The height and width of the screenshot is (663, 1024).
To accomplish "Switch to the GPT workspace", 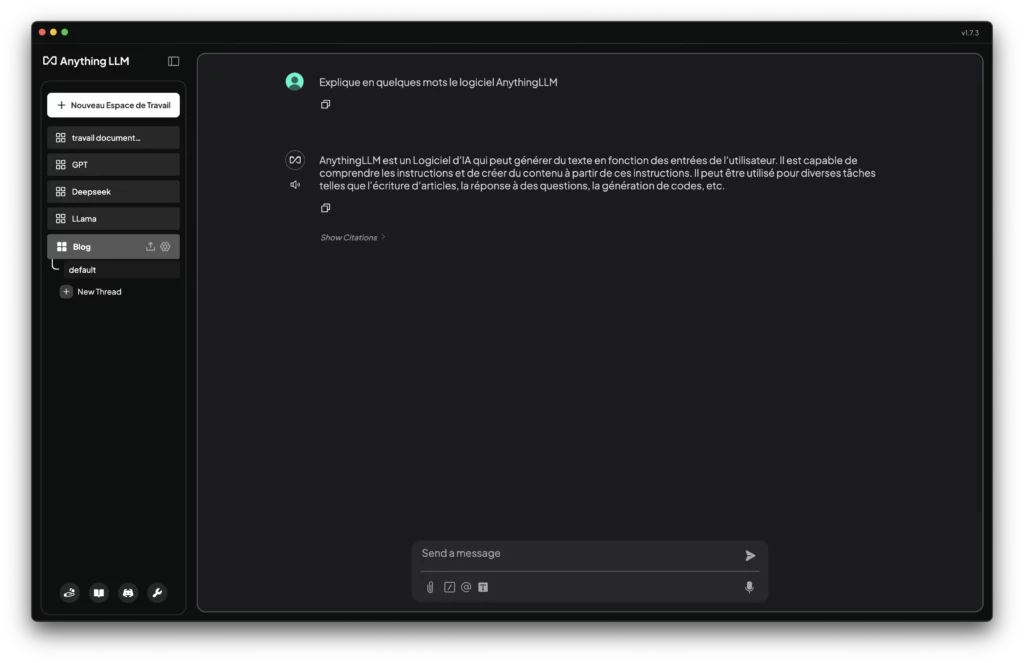I will 114,165.
